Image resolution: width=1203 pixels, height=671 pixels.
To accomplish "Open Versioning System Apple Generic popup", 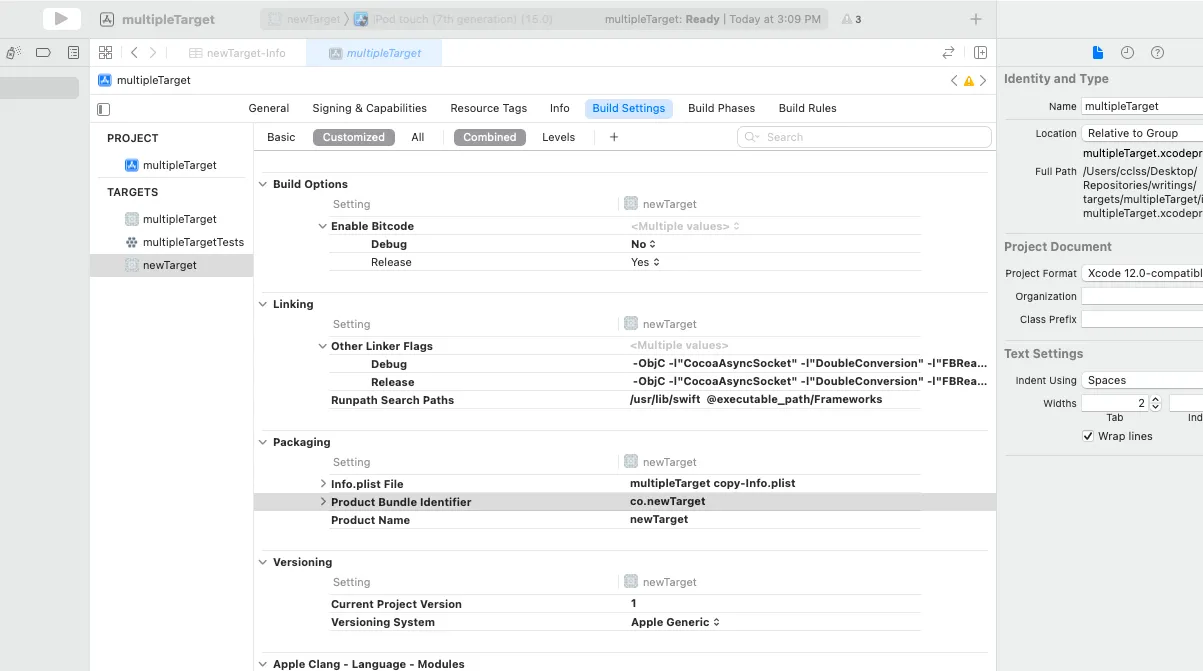I will 675,622.
